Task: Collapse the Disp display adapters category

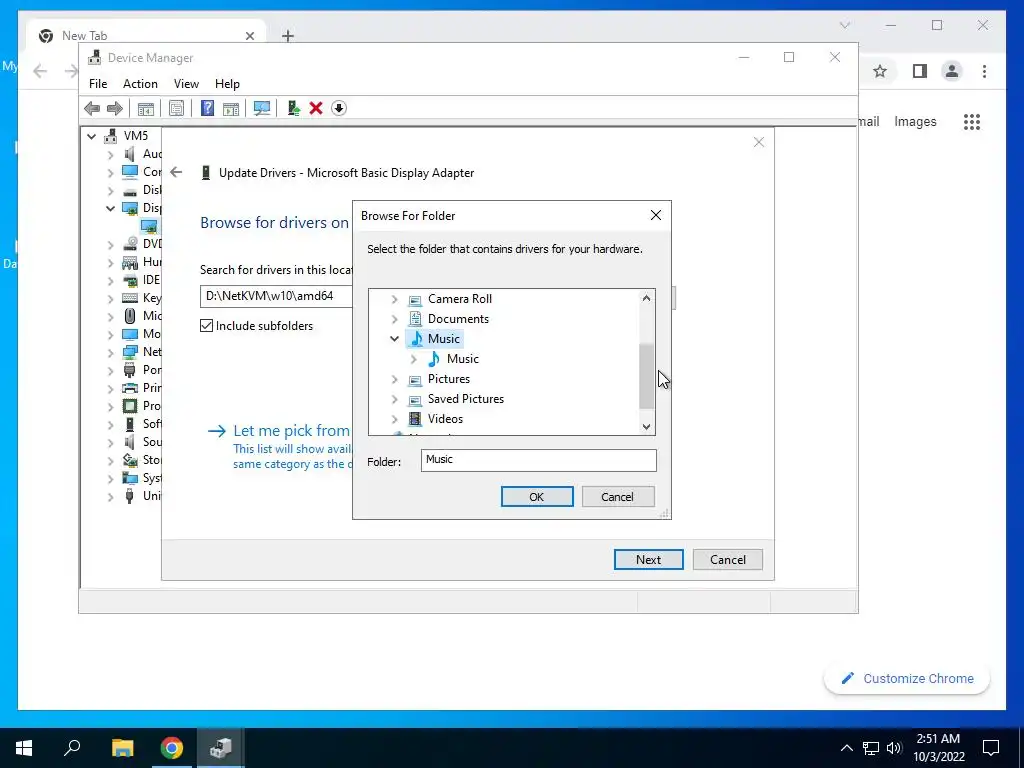Action: 110,208
